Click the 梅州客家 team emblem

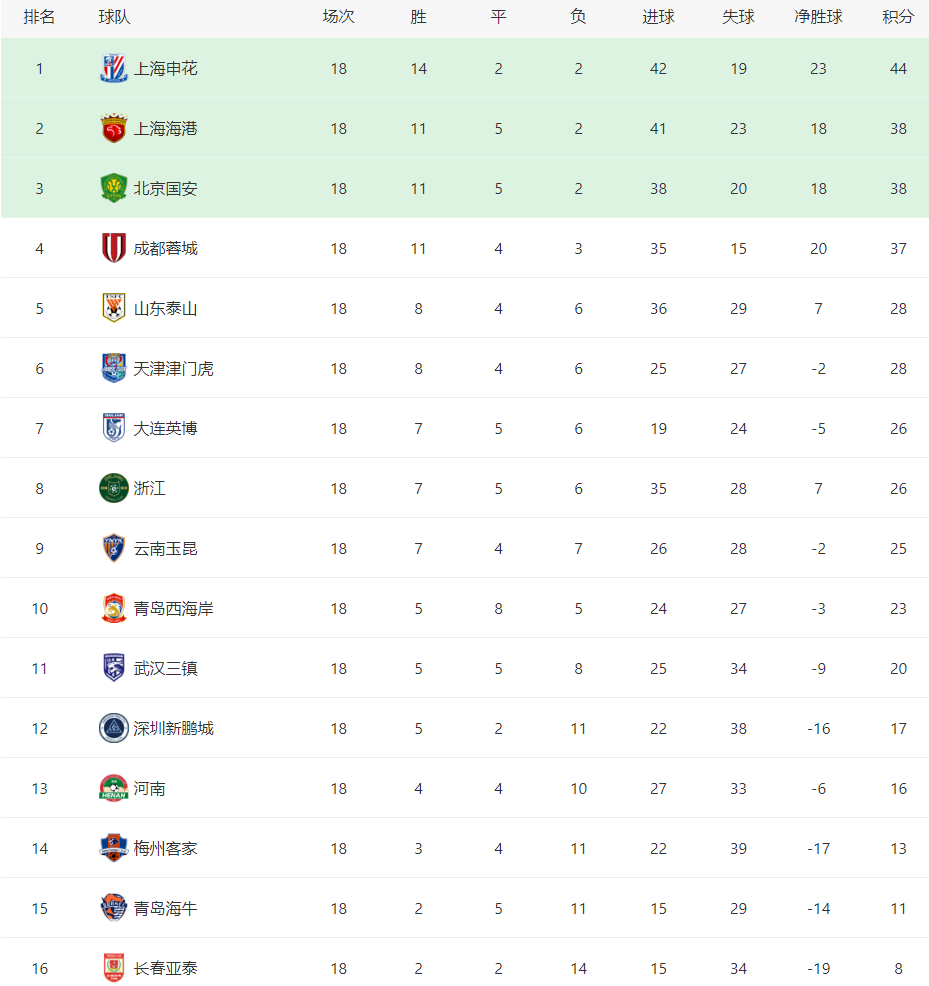(x=114, y=848)
